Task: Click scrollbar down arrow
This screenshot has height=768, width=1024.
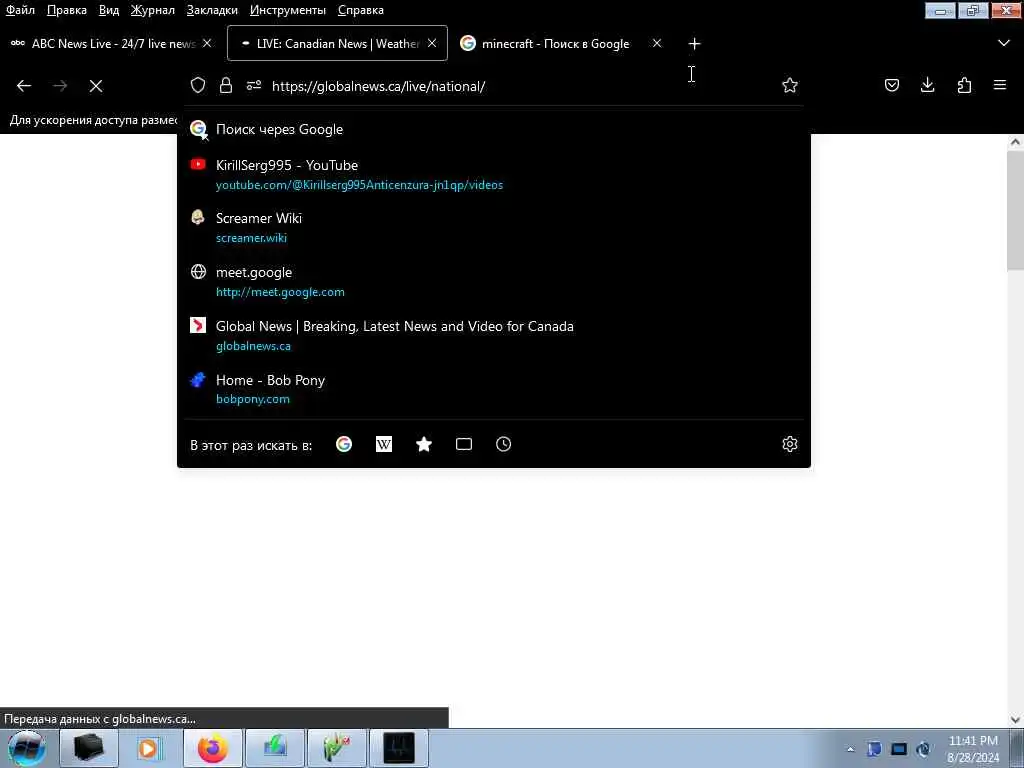Action: click(1015, 720)
